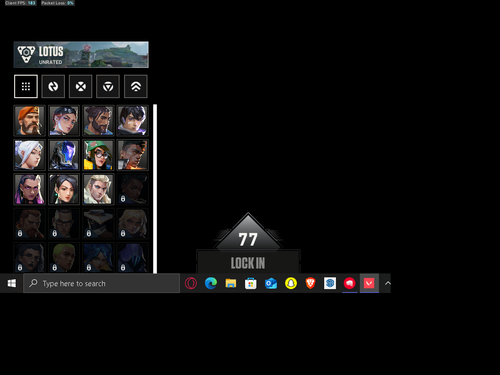This screenshot has width=500, height=375.
Task: Open Brave browser from taskbar
Action: [x=310, y=283]
